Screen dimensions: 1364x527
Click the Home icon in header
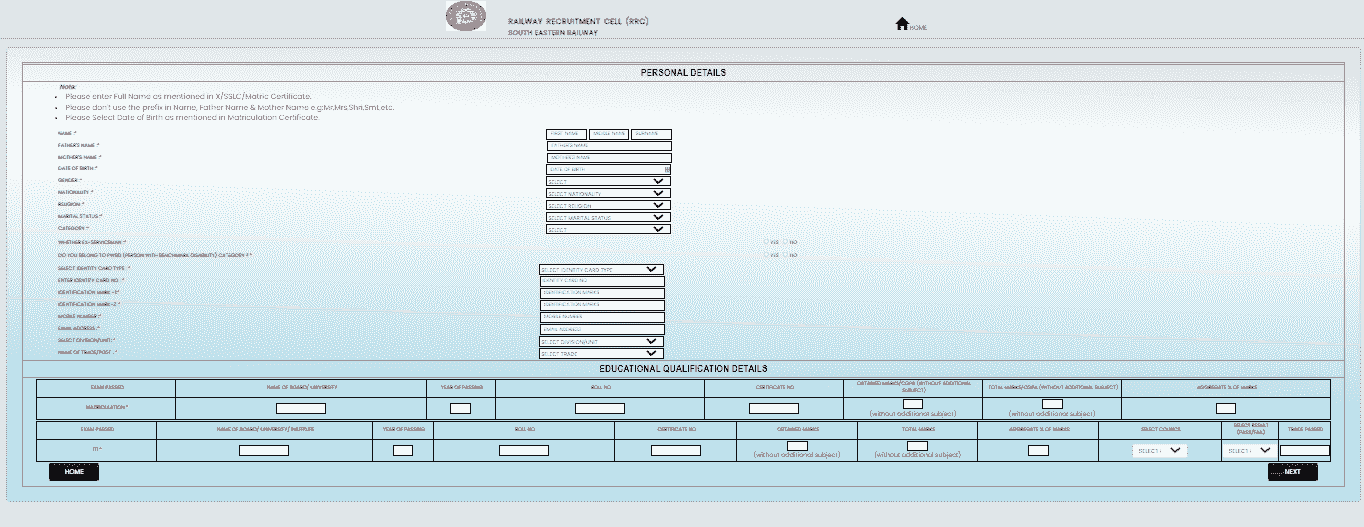902,24
